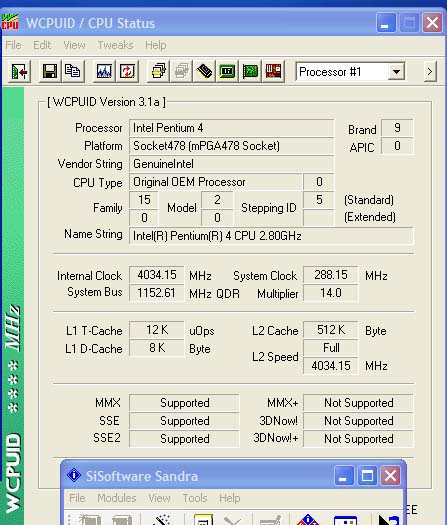Click the exit door toolbar icon
447x525 pixels.
(19, 71)
